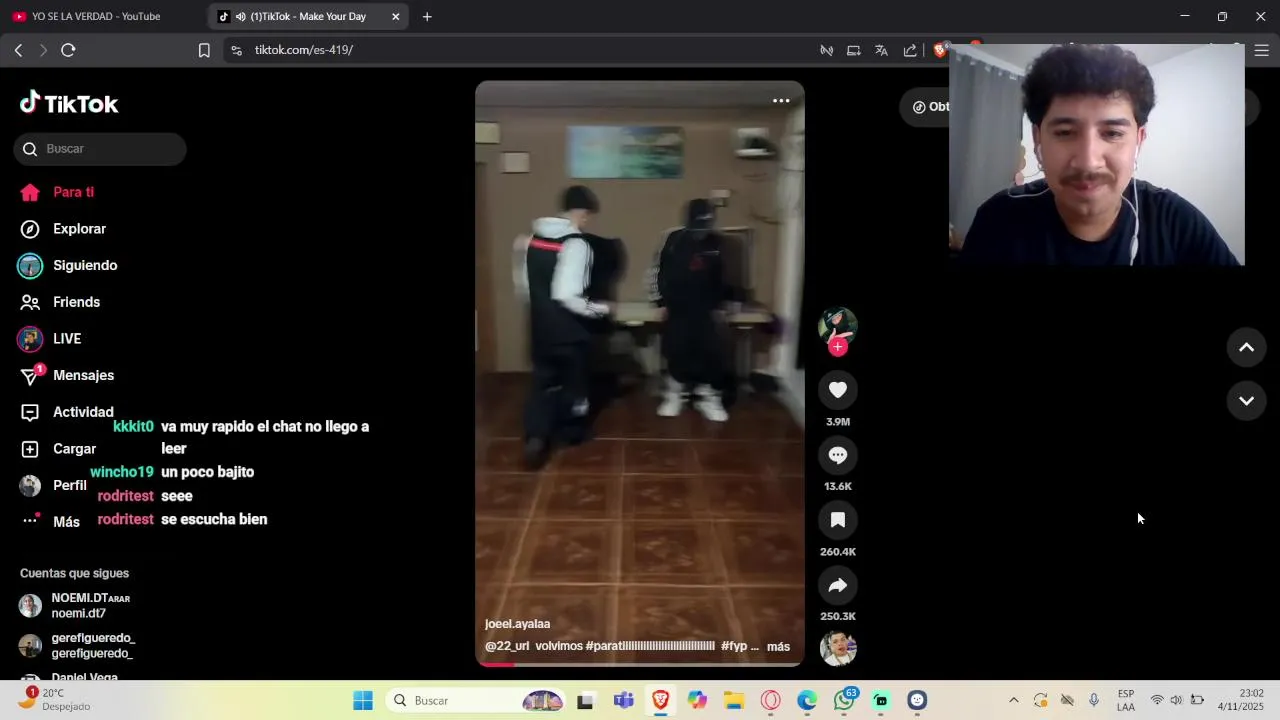The image size is (1280, 720).
Task: Expand caption with más
Action: (x=778, y=646)
